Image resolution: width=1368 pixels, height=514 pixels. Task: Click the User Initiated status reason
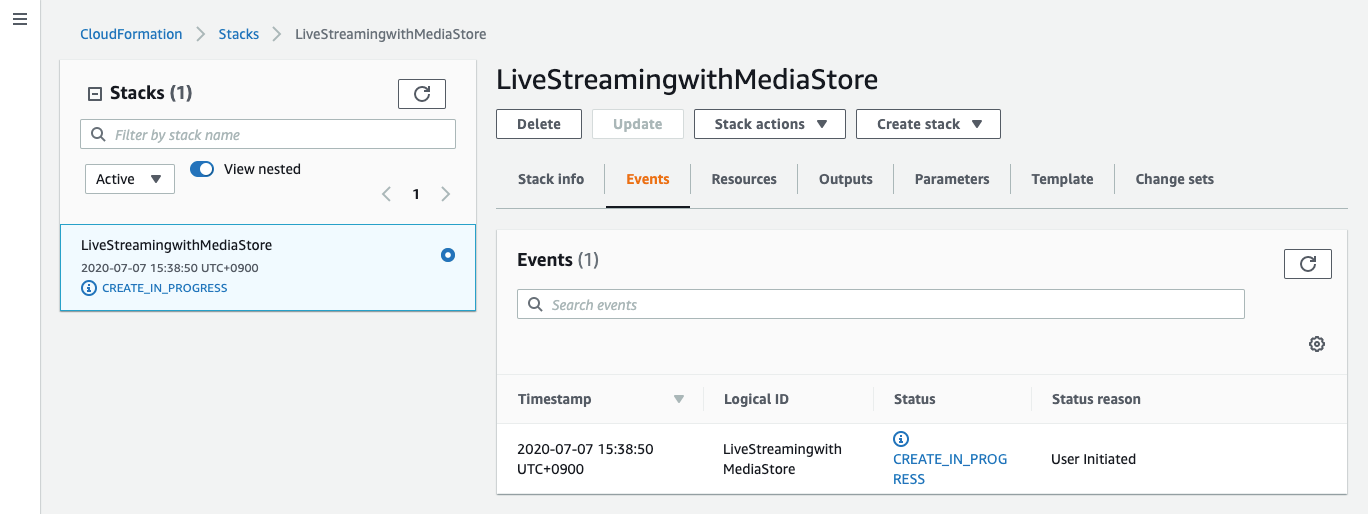[1093, 459]
